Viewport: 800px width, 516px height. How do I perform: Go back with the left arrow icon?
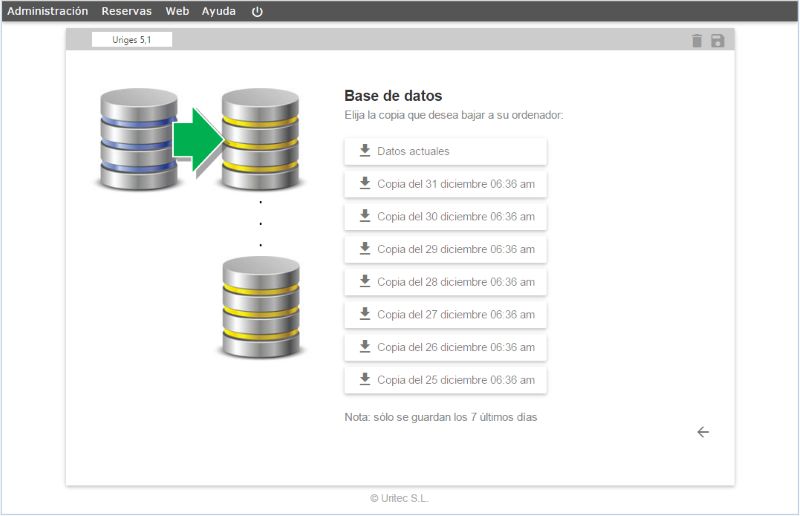(x=703, y=432)
